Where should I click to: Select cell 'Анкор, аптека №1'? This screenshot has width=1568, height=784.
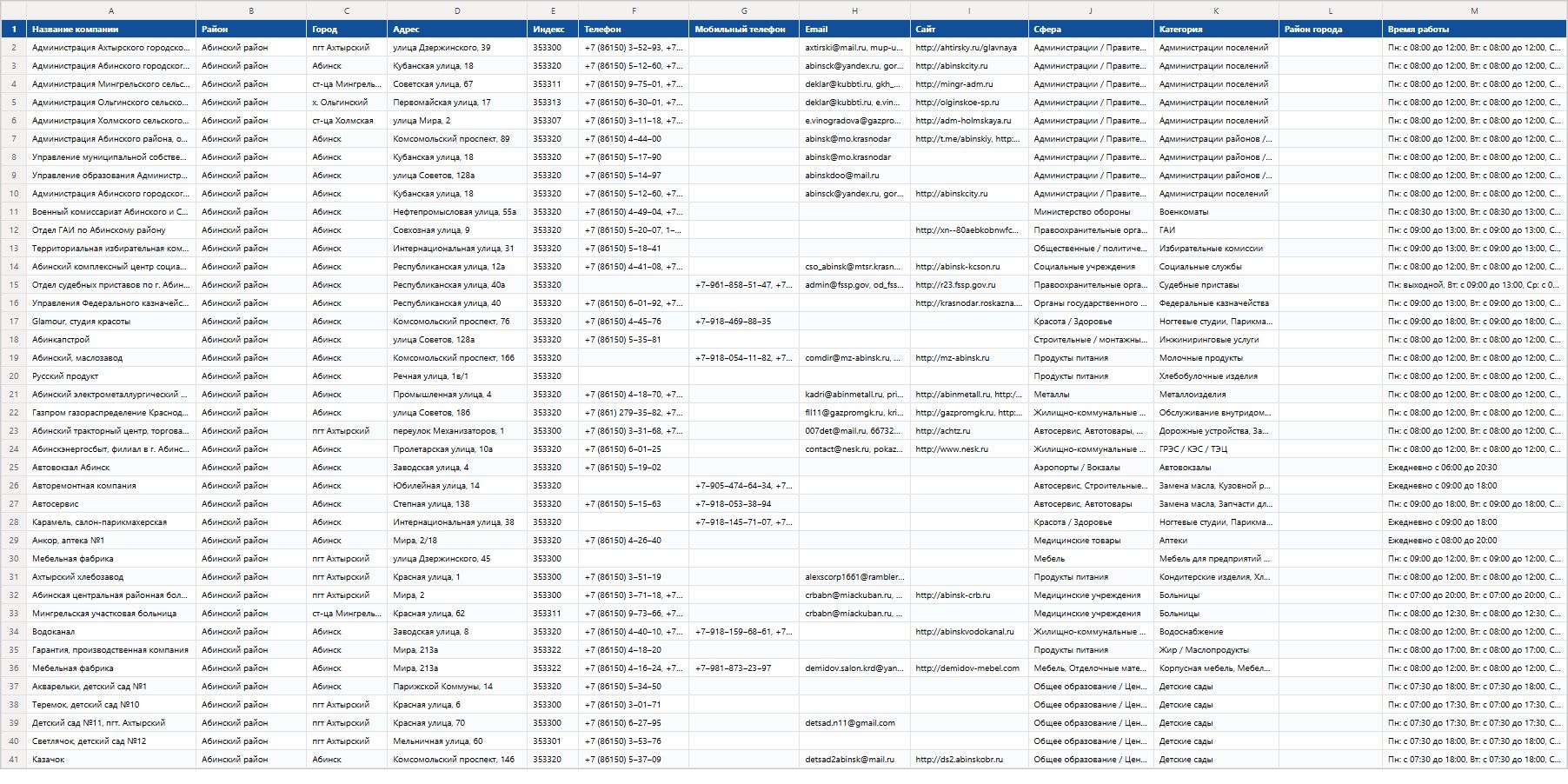coord(111,541)
